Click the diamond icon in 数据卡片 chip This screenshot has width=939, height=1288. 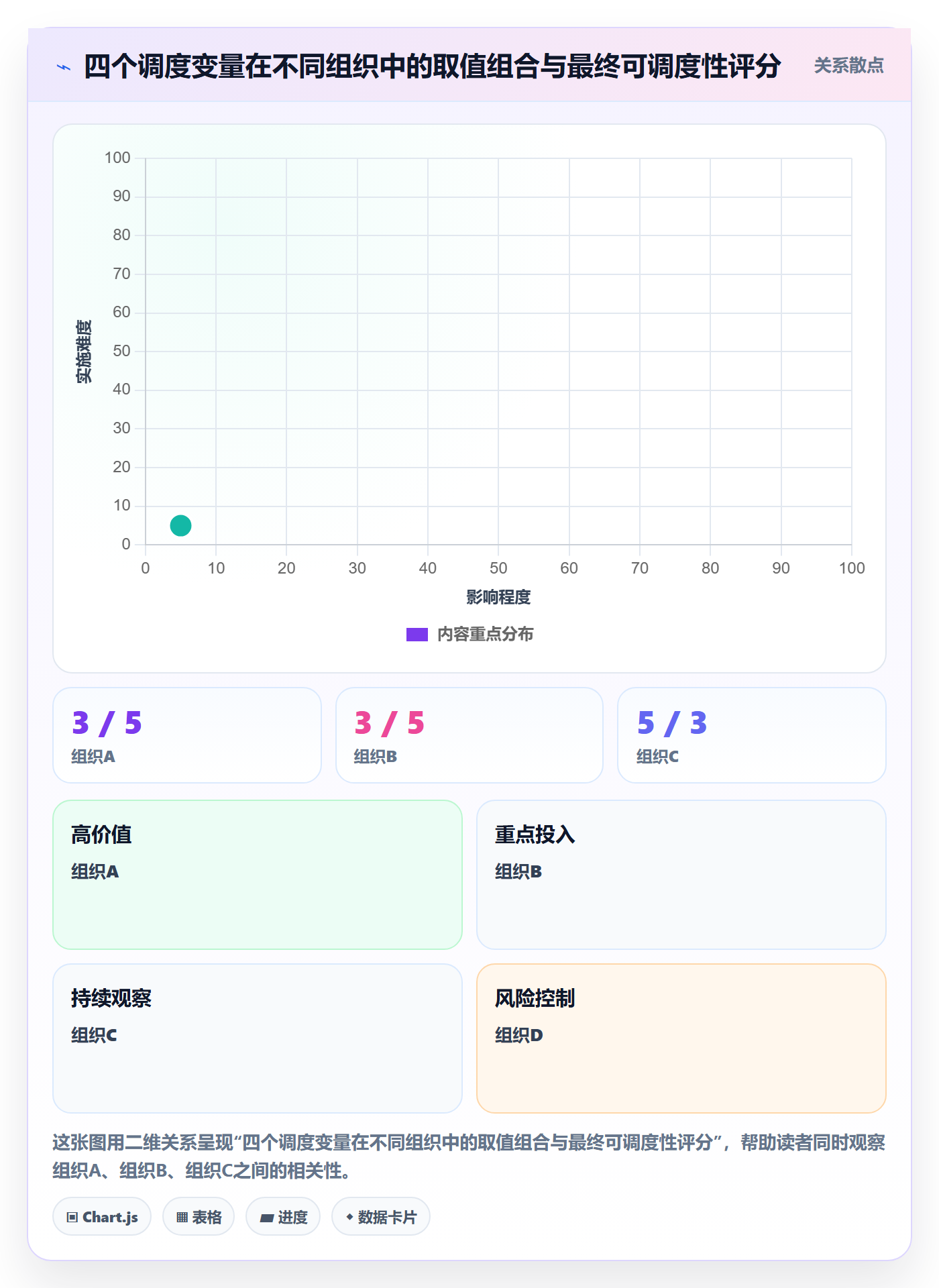coord(349,1217)
